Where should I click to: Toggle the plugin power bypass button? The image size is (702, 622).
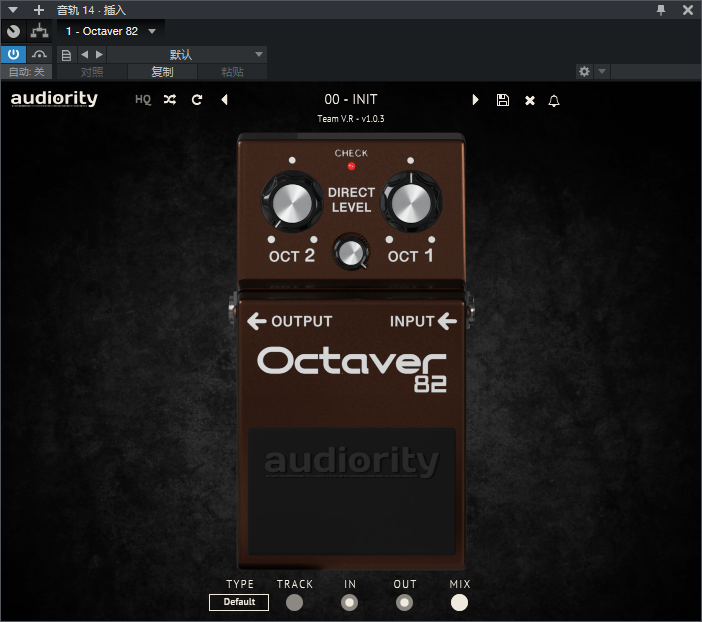pyautogui.click(x=13, y=54)
